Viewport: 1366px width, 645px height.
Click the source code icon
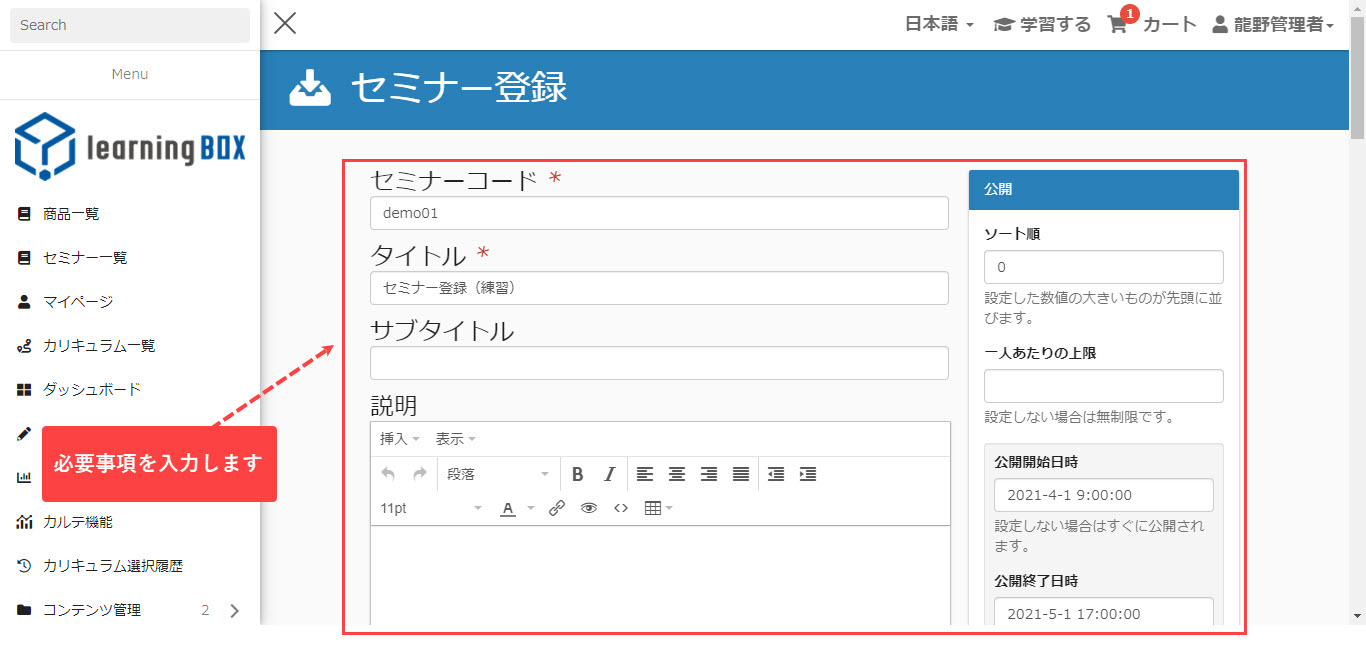pyautogui.click(x=621, y=508)
